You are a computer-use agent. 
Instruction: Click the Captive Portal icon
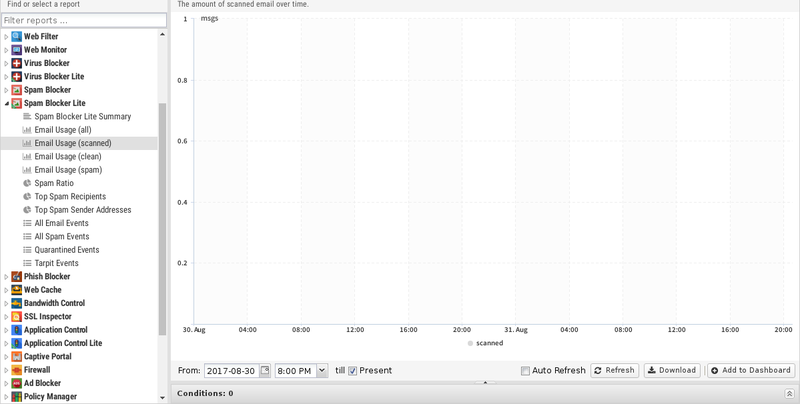point(17,357)
